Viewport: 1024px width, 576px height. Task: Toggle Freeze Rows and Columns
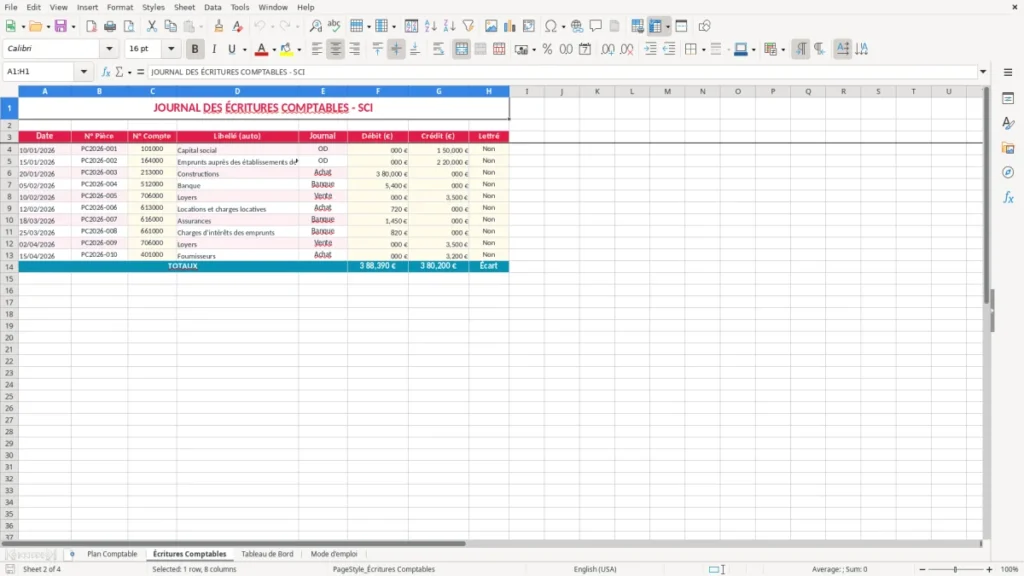[655, 26]
